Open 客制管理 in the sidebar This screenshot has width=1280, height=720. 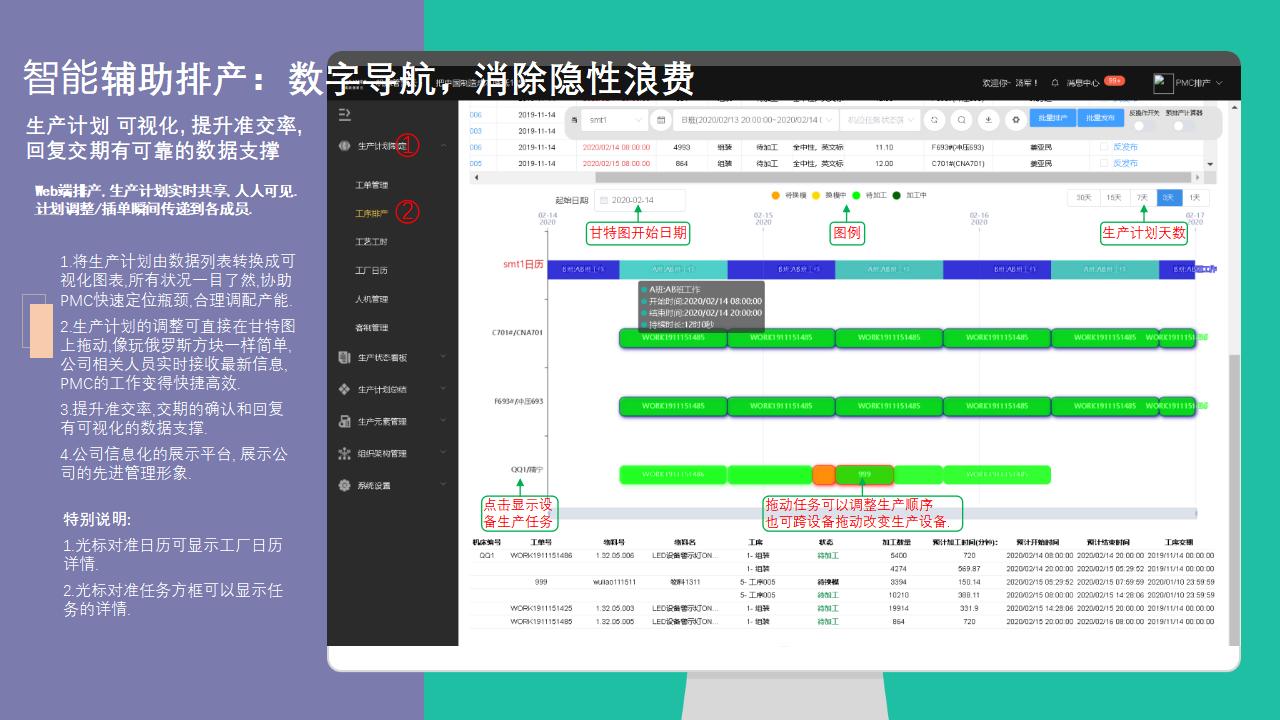pos(371,327)
